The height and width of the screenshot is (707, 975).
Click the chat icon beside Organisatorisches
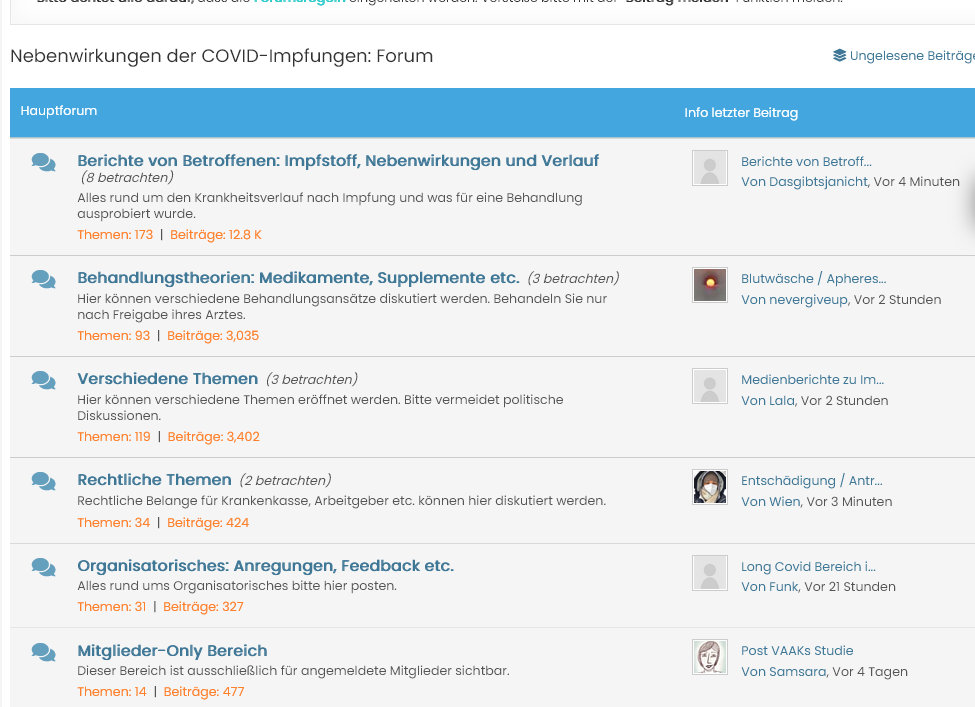tap(43, 567)
